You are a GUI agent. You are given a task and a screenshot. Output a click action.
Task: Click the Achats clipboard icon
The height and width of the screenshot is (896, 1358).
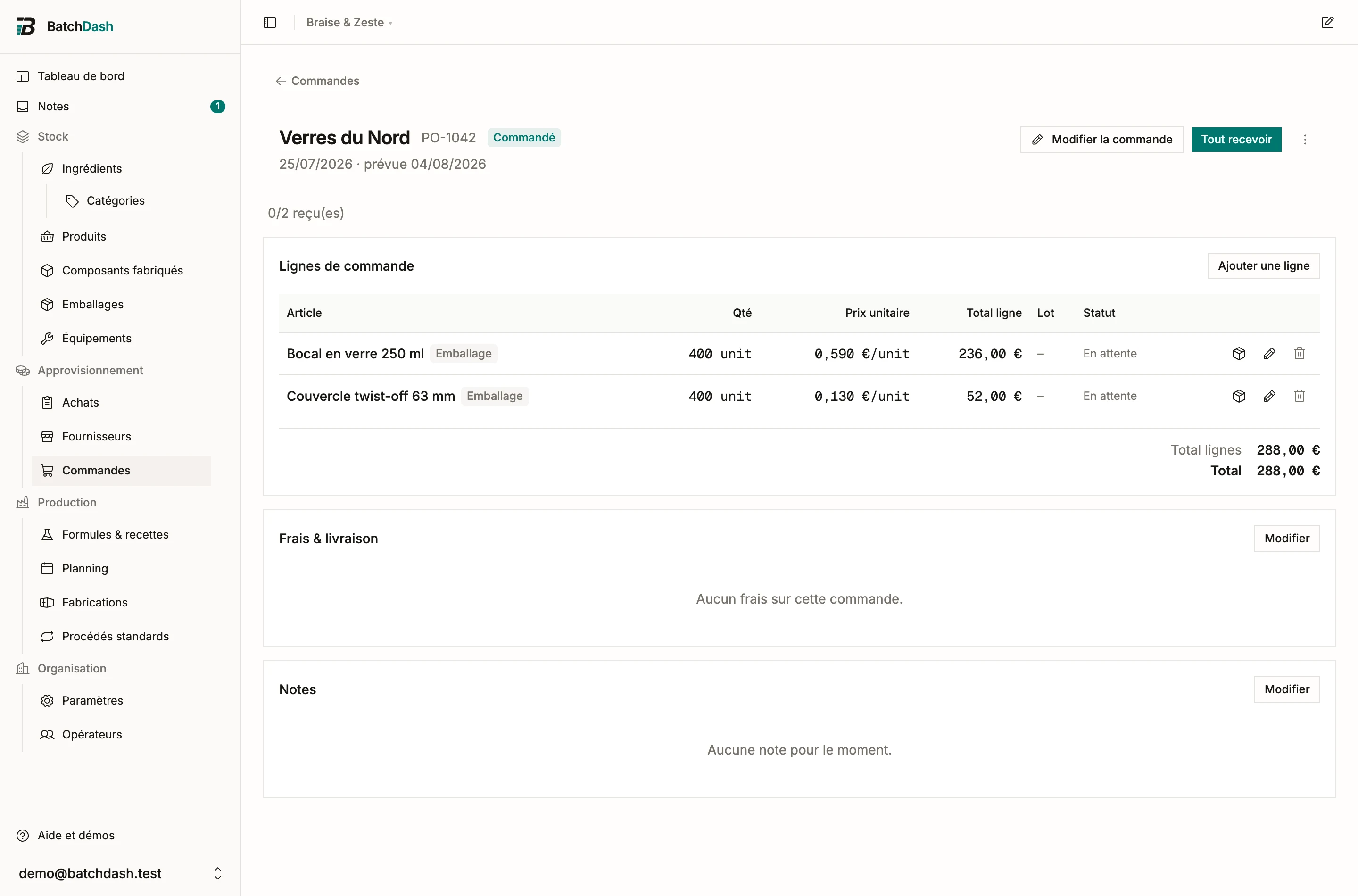48,402
